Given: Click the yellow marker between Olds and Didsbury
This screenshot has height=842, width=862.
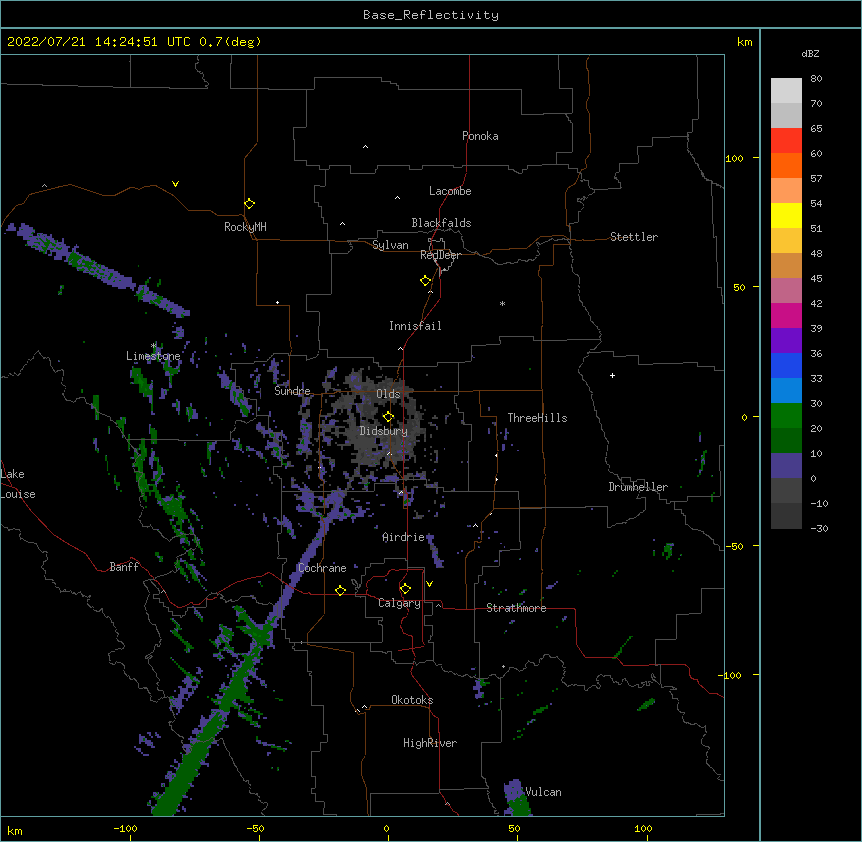Looking at the screenshot, I should tap(389, 417).
